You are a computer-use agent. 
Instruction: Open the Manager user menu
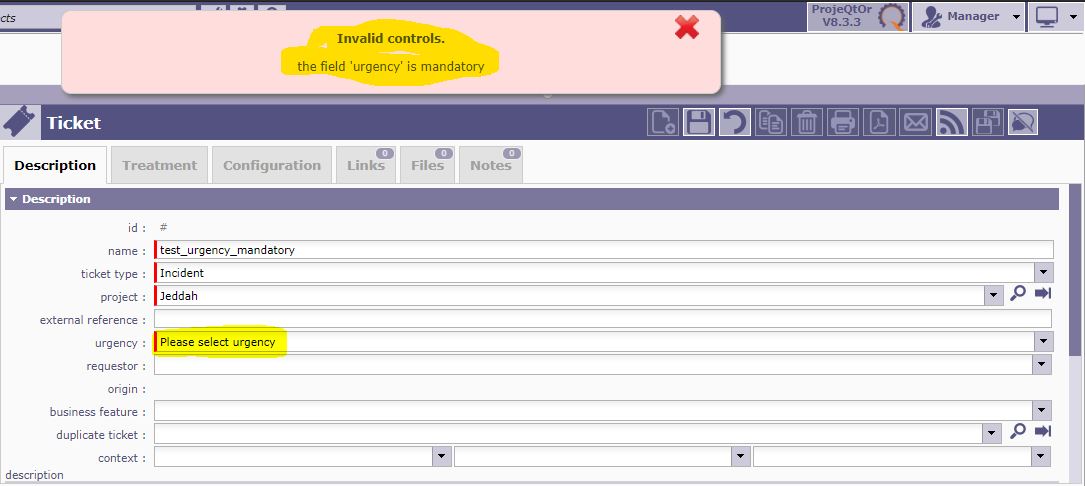[x=968, y=17]
